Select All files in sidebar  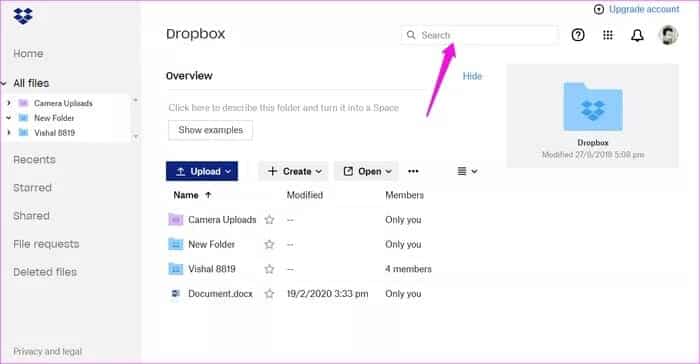pos(31,83)
